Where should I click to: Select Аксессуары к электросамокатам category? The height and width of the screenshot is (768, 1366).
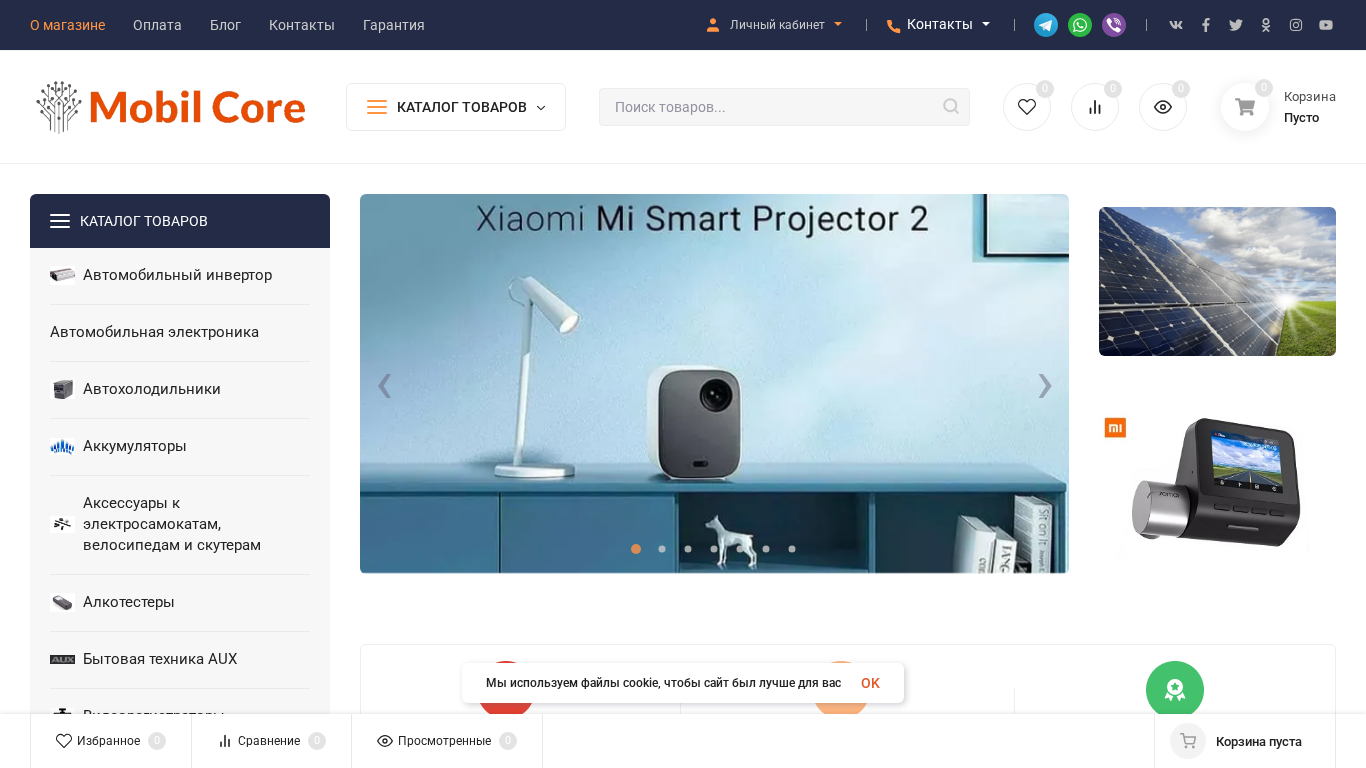point(180,524)
